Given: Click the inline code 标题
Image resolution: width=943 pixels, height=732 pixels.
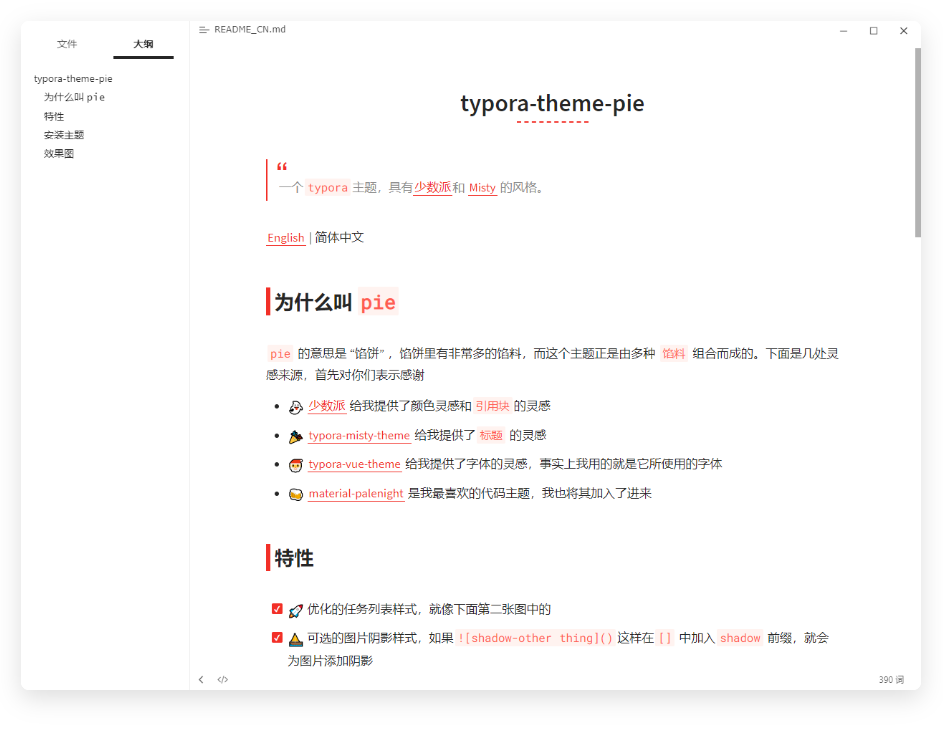Looking at the screenshot, I should point(491,435).
